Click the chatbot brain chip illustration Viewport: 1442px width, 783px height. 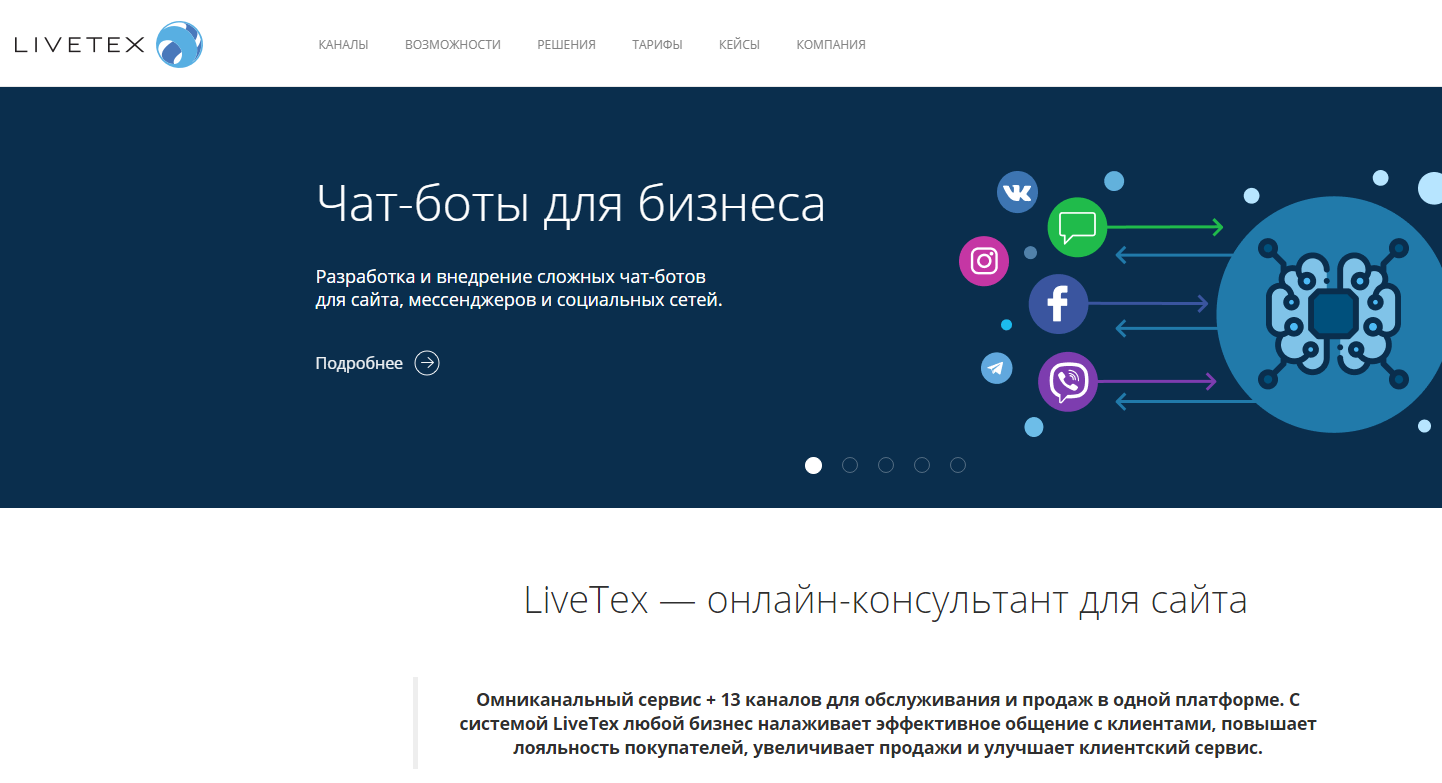pyautogui.click(x=1331, y=314)
